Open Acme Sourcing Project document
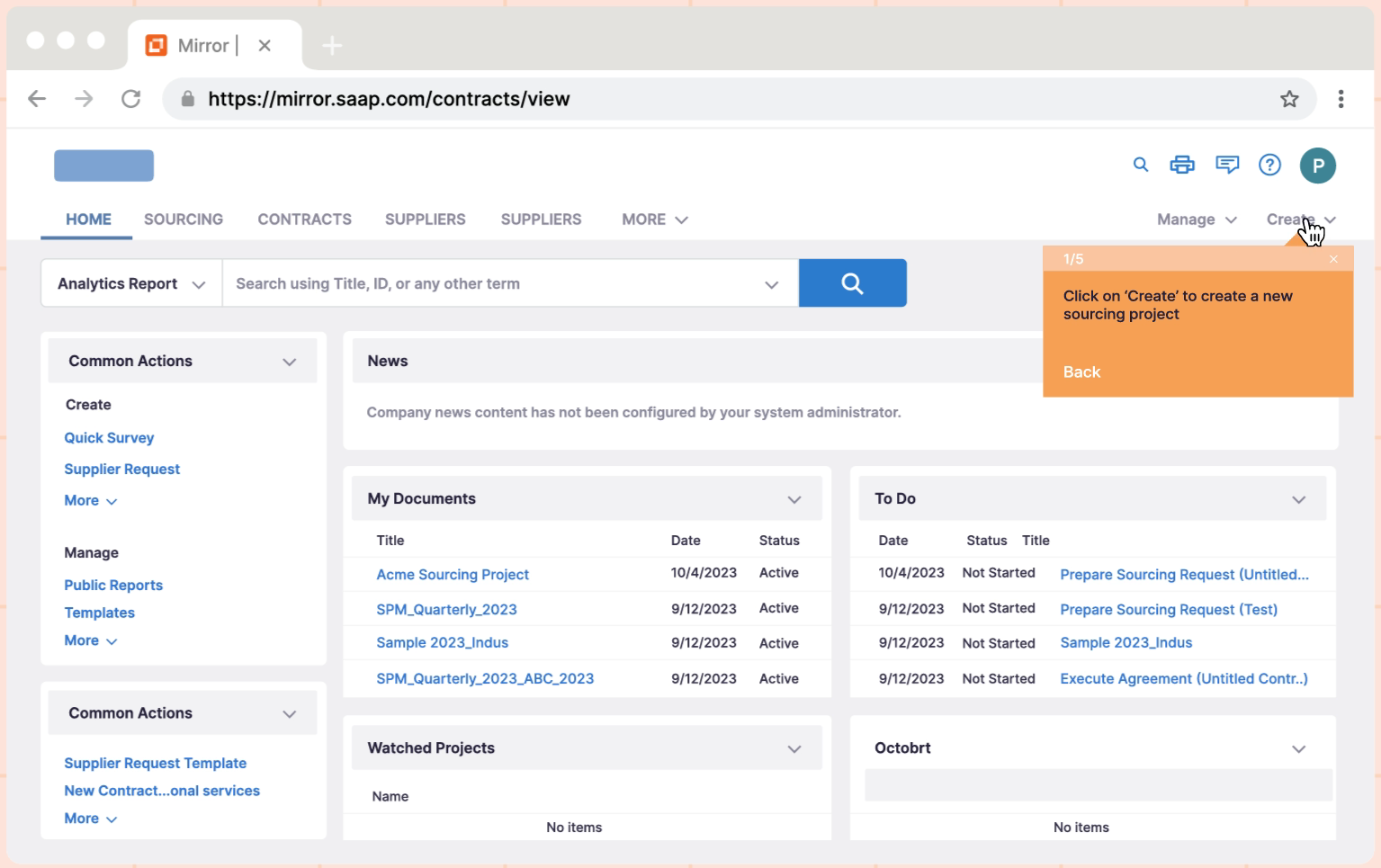 click(x=453, y=574)
